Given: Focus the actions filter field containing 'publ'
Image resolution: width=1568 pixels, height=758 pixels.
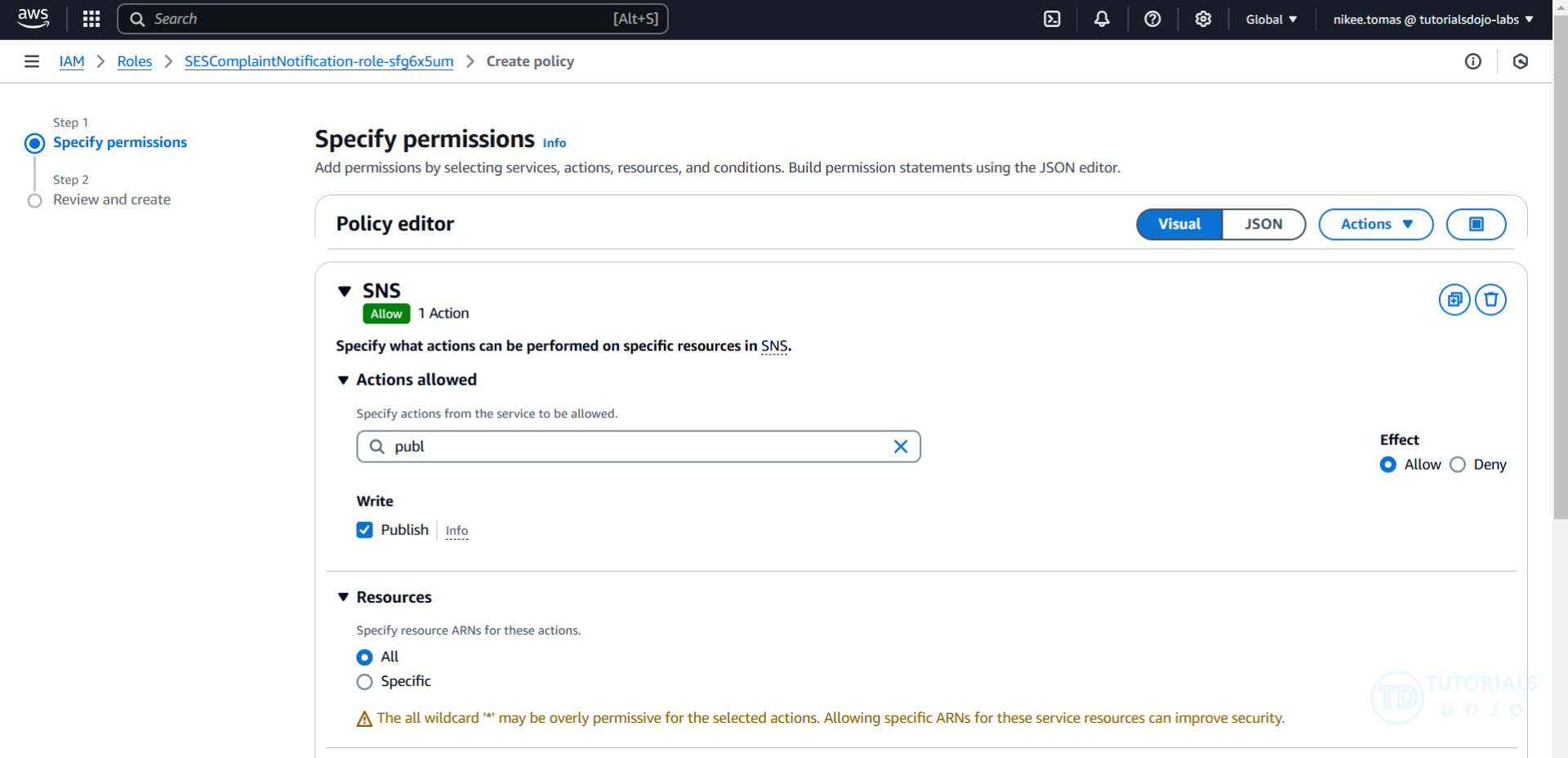Looking at the screenshot, I should (x=638, y=447).
